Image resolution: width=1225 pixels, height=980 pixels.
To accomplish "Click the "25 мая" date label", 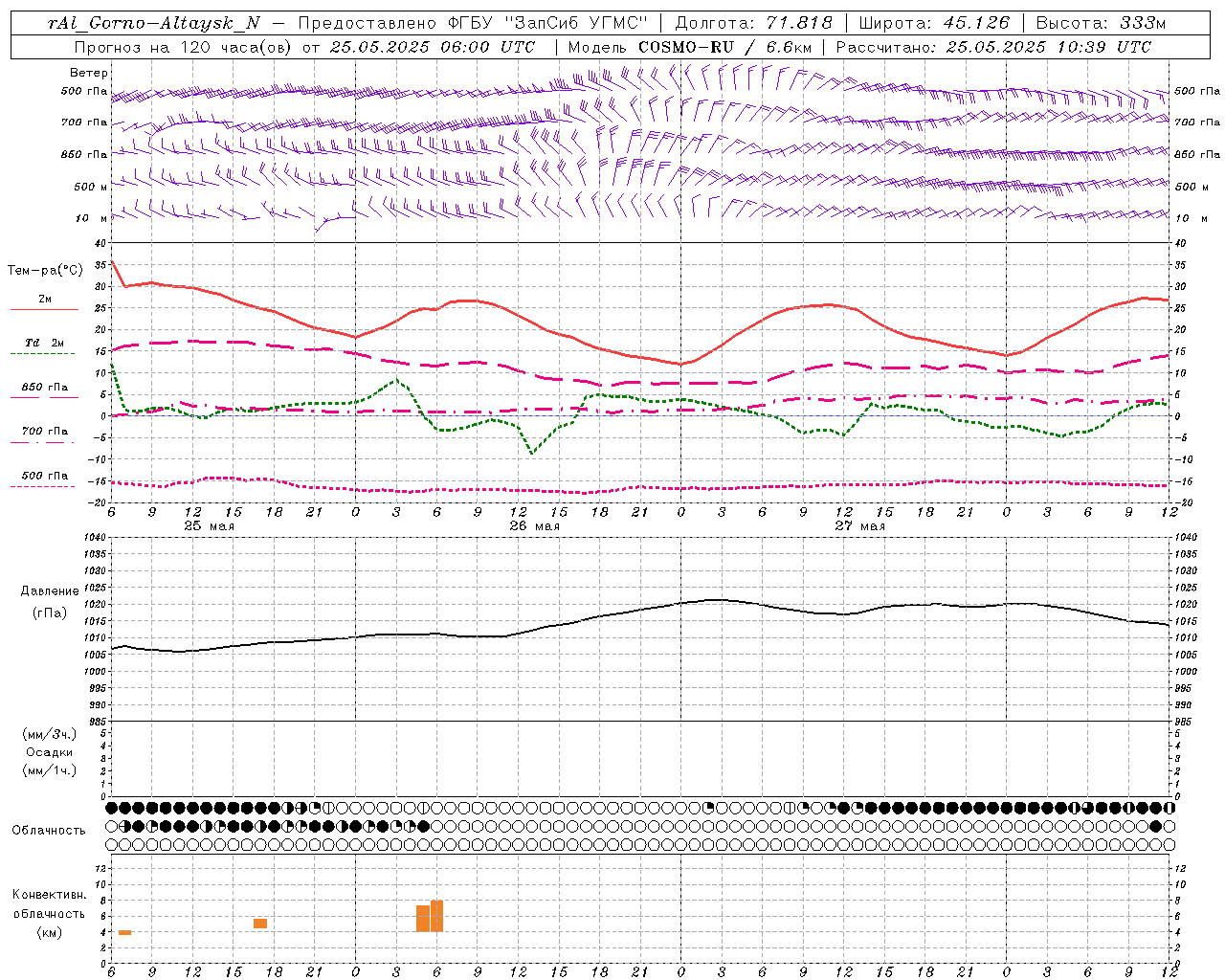I will [x=209, y=526].
